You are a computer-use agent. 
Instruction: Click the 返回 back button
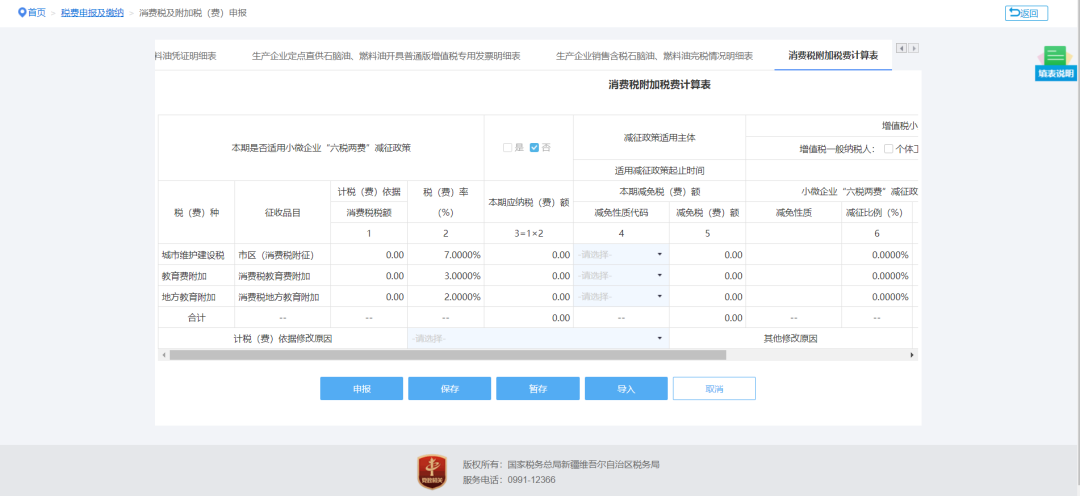[1026, 13]
